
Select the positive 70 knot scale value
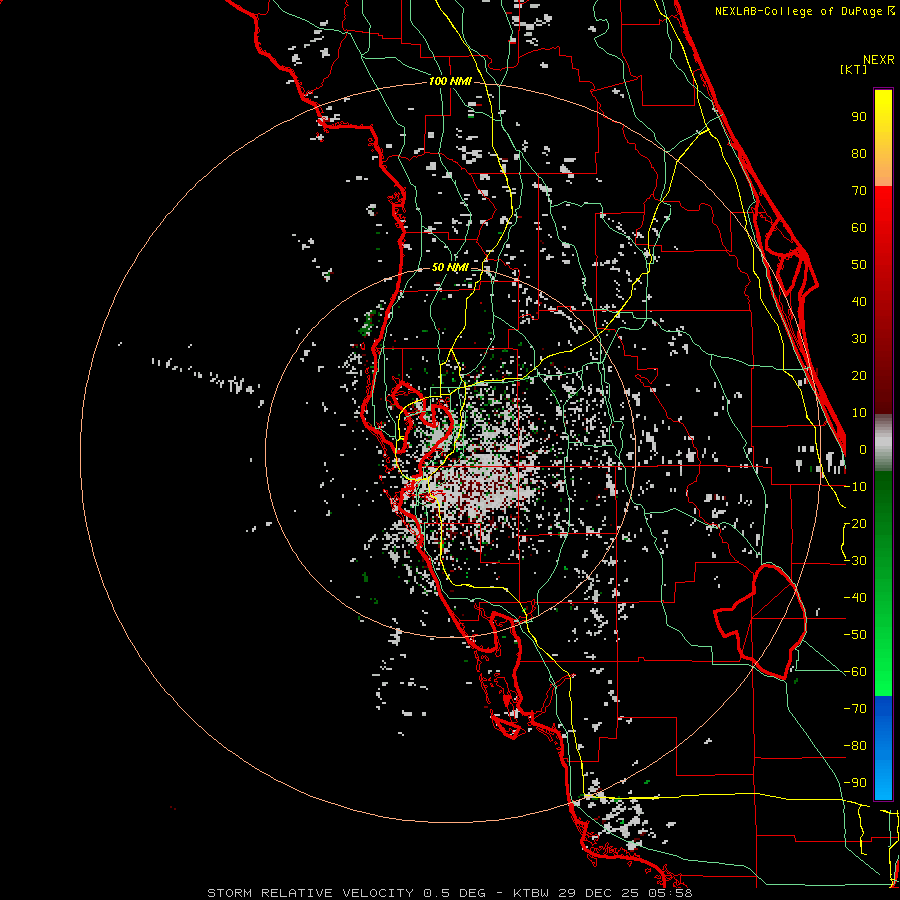coord(859,191)
